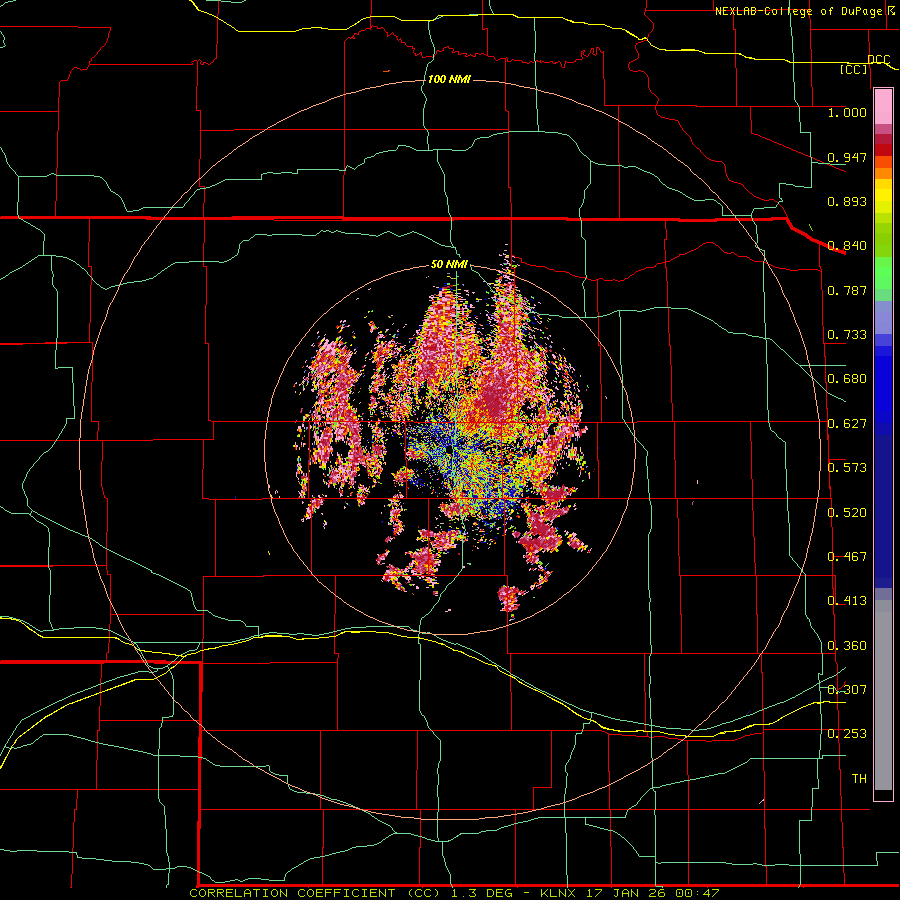Image resolution: width=900 pixels, height=900 pixels.
Task: Click the TH label on the scale
Action: [x=859, y=778]
